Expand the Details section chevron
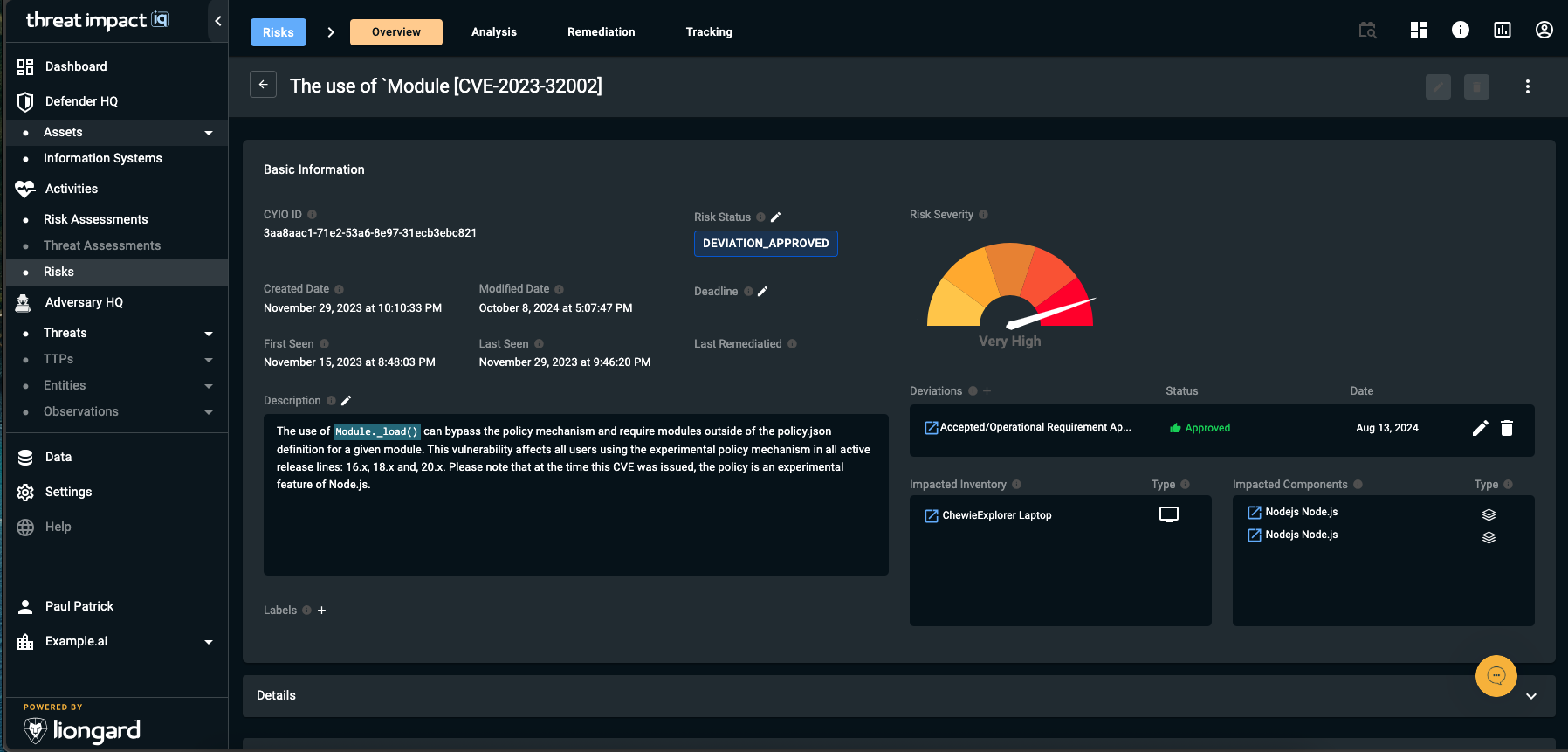The image size is (1568, 752). click(1531, 696)
